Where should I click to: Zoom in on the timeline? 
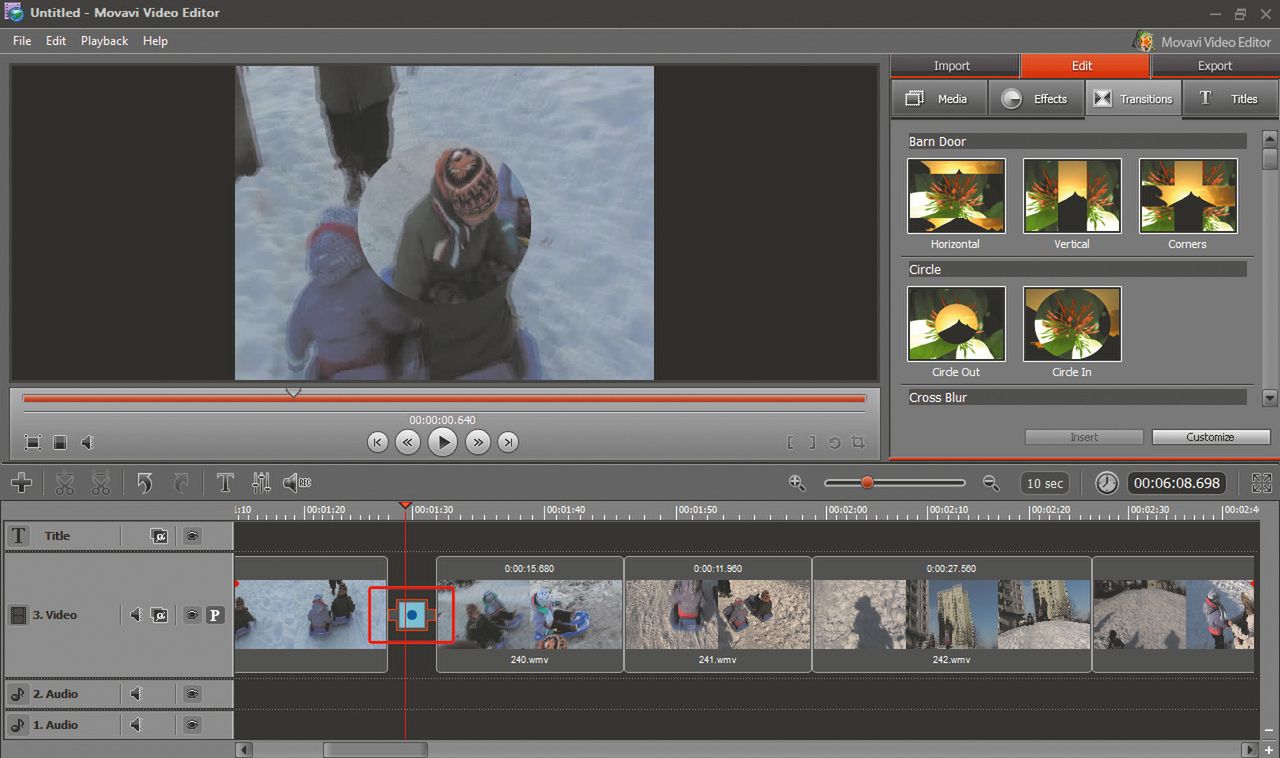click(797, 483)
